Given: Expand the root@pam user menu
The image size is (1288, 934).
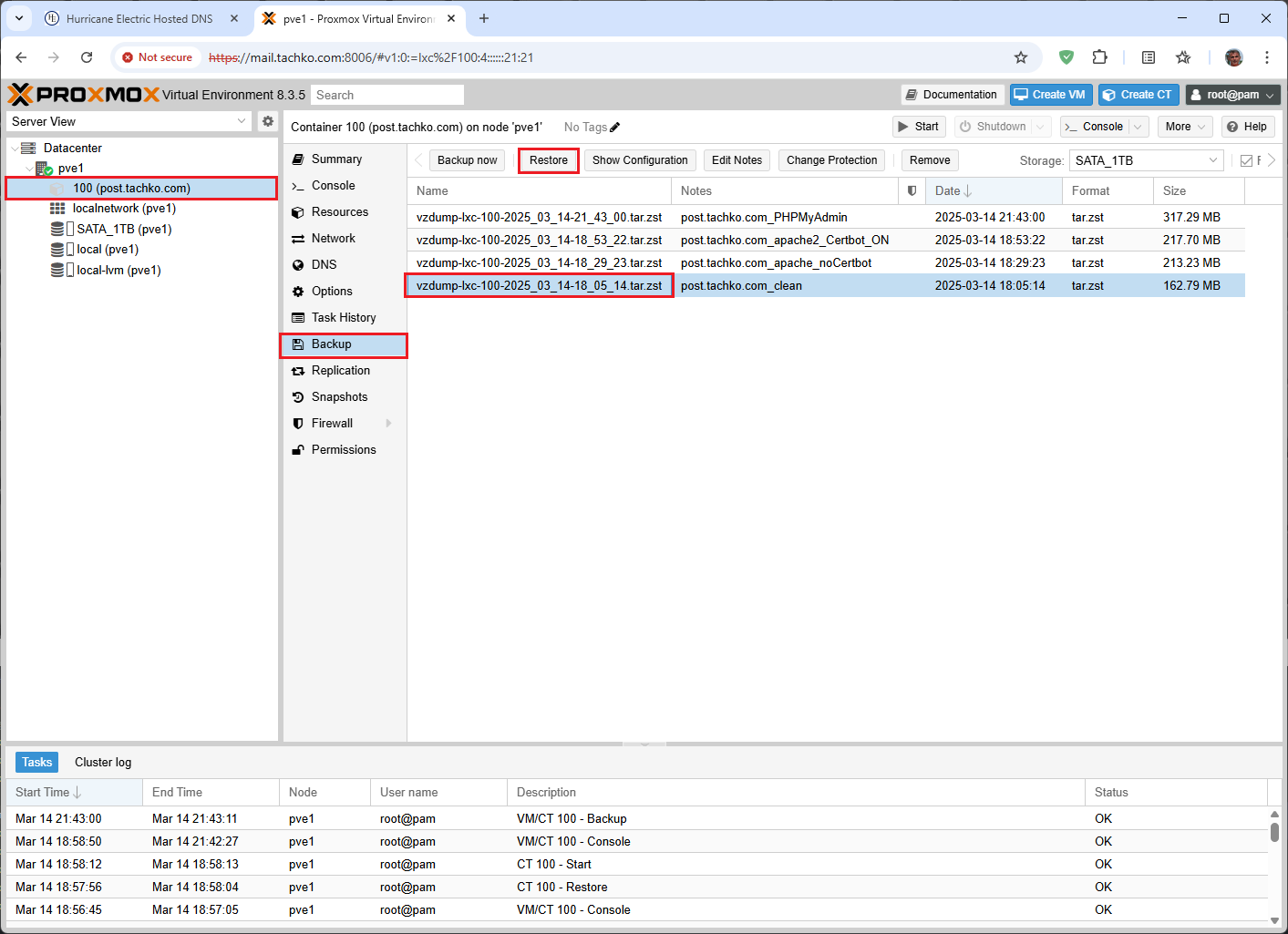Looking at the screenshot, I should (x=1232, y=95).
